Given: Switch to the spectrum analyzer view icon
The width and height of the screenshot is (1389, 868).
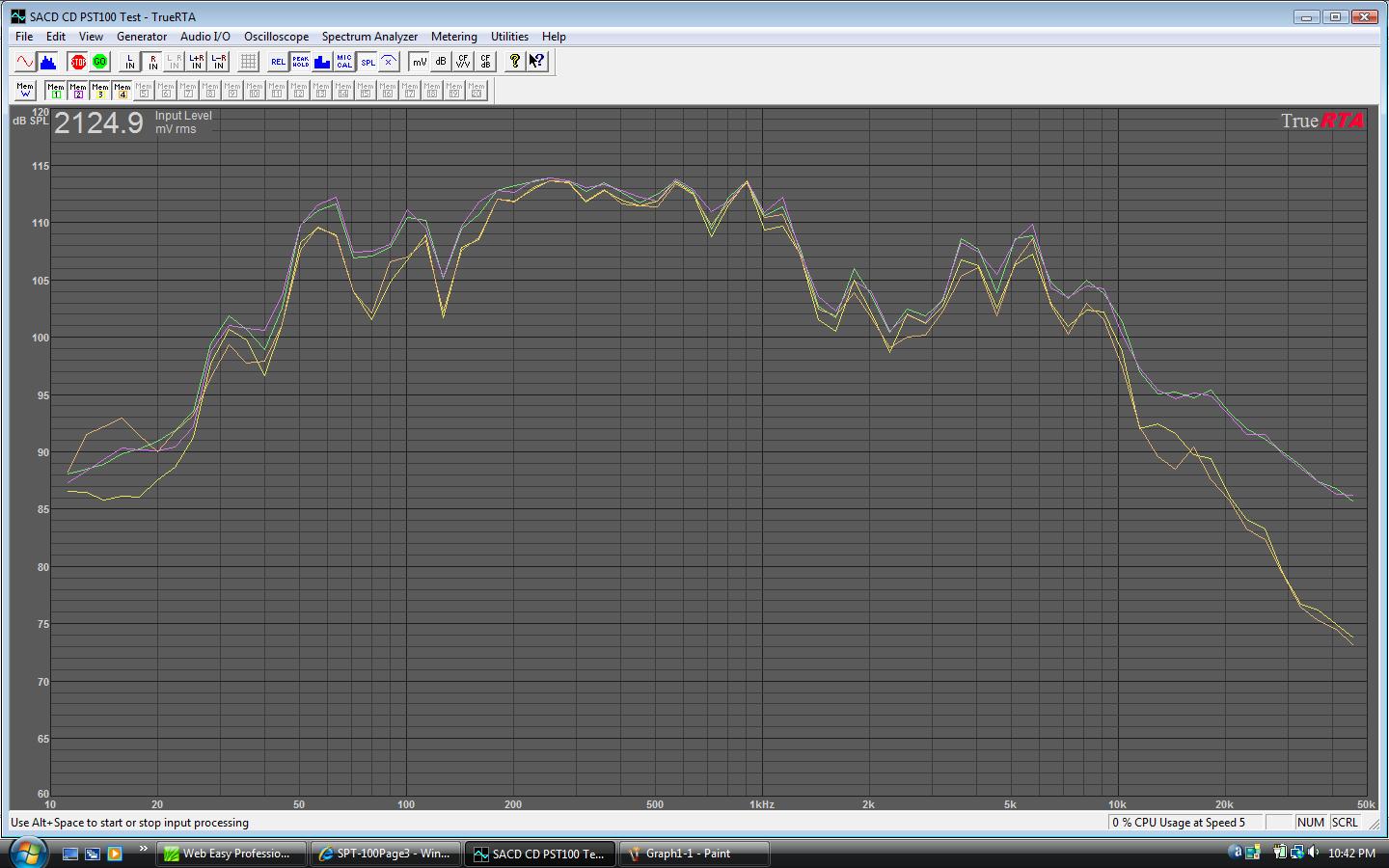Looking at the screenshot, I should click(x=48, y=62).
